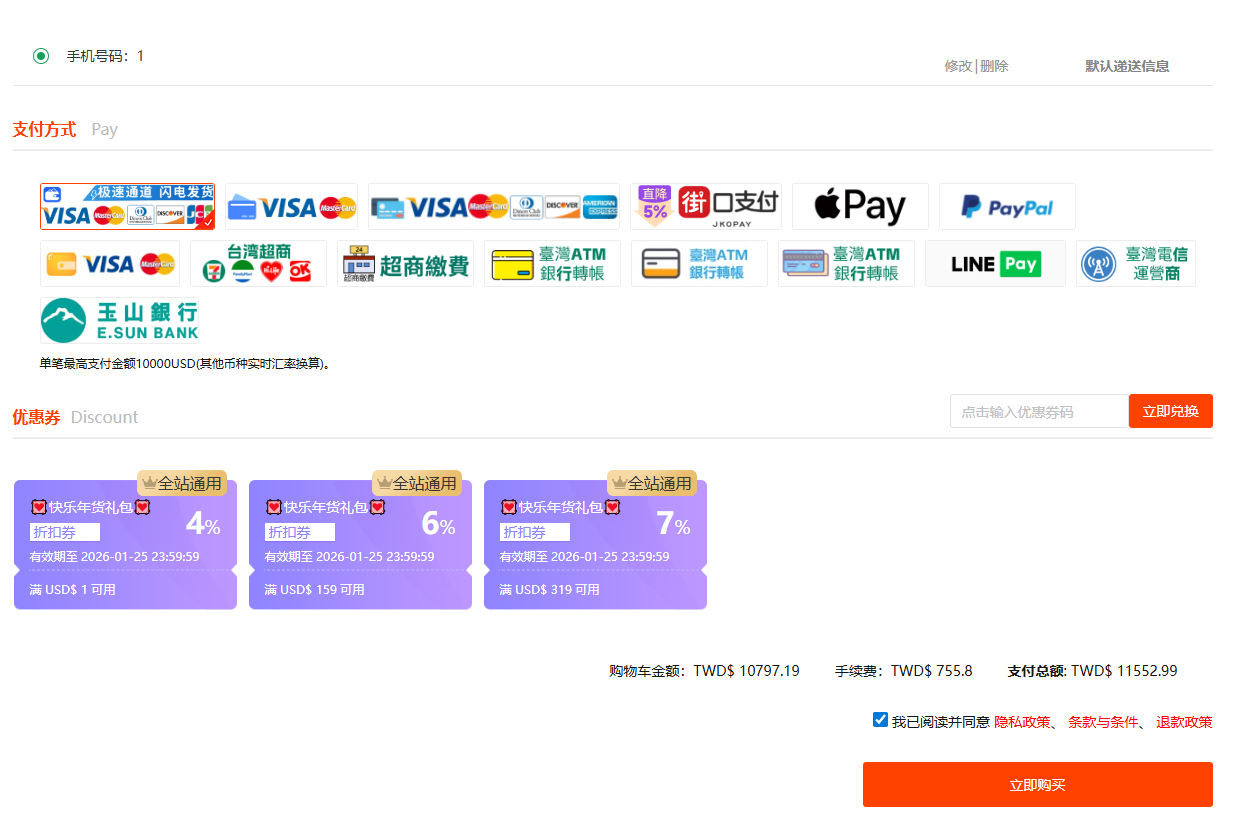Select the 手机号码 address radio button
Viewport: 1251px width, 828px height.
(x=41, y=56)
